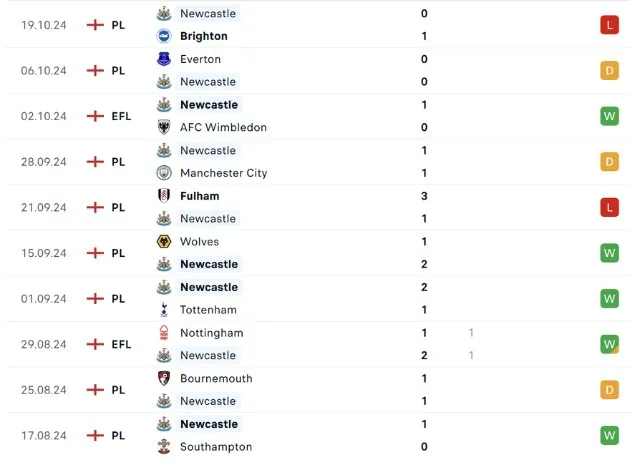Screen dimensions: 640x460
Task: Select the 15.09.24 match date
Action: pyautogui.click(x=44, y=253)
